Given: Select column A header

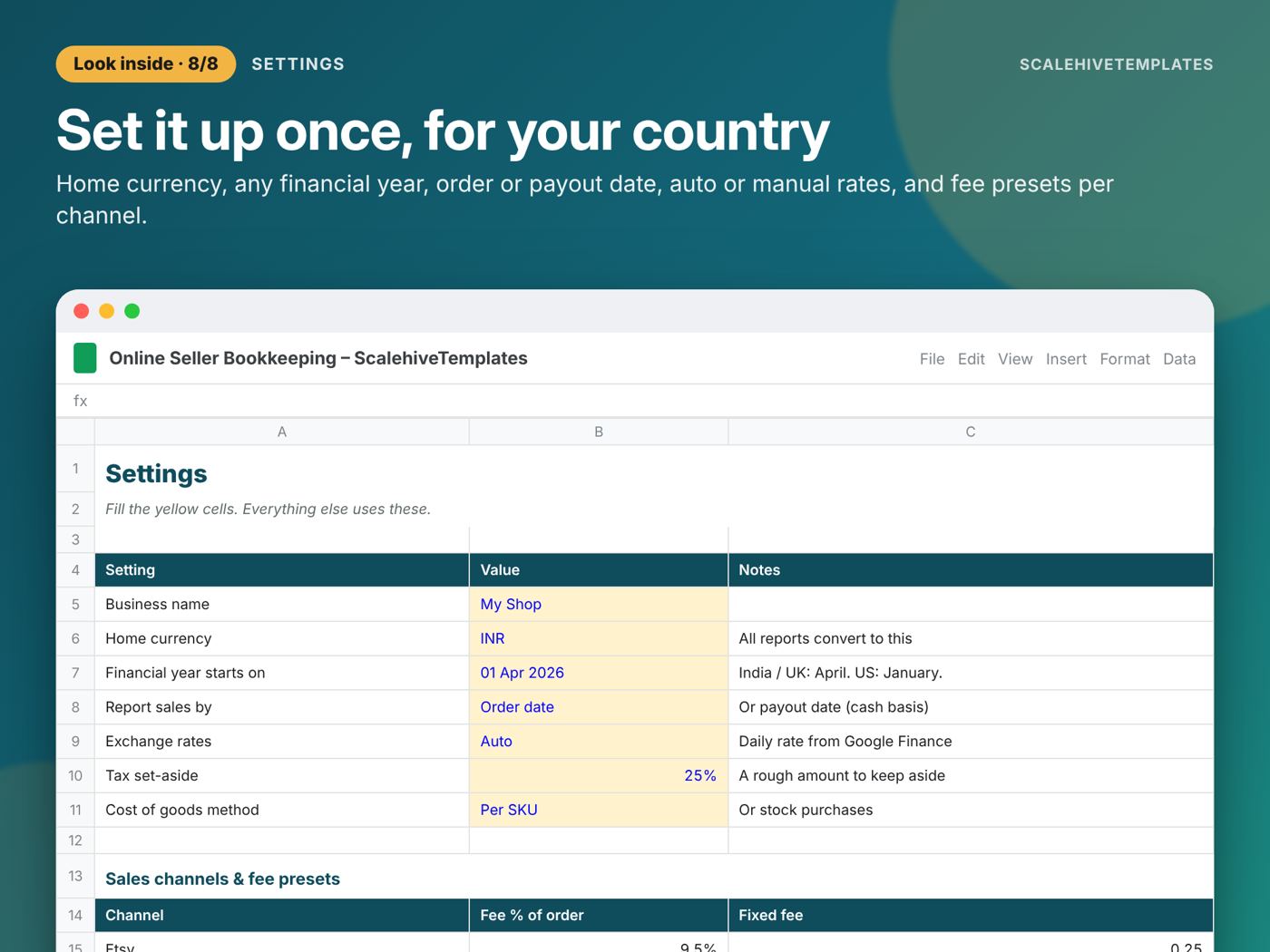Looking at the screenshot, I should pyautogui.click(x=282, y=432).
